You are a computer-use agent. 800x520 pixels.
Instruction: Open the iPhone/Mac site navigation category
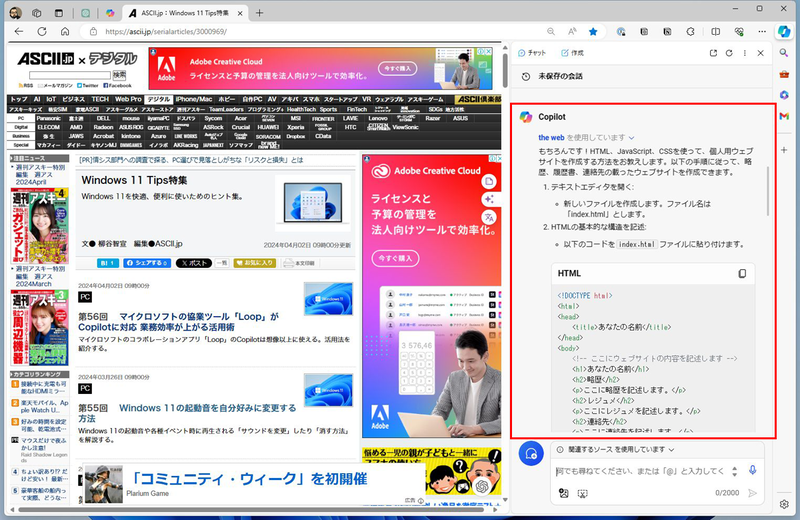click(x=194, y=100)
